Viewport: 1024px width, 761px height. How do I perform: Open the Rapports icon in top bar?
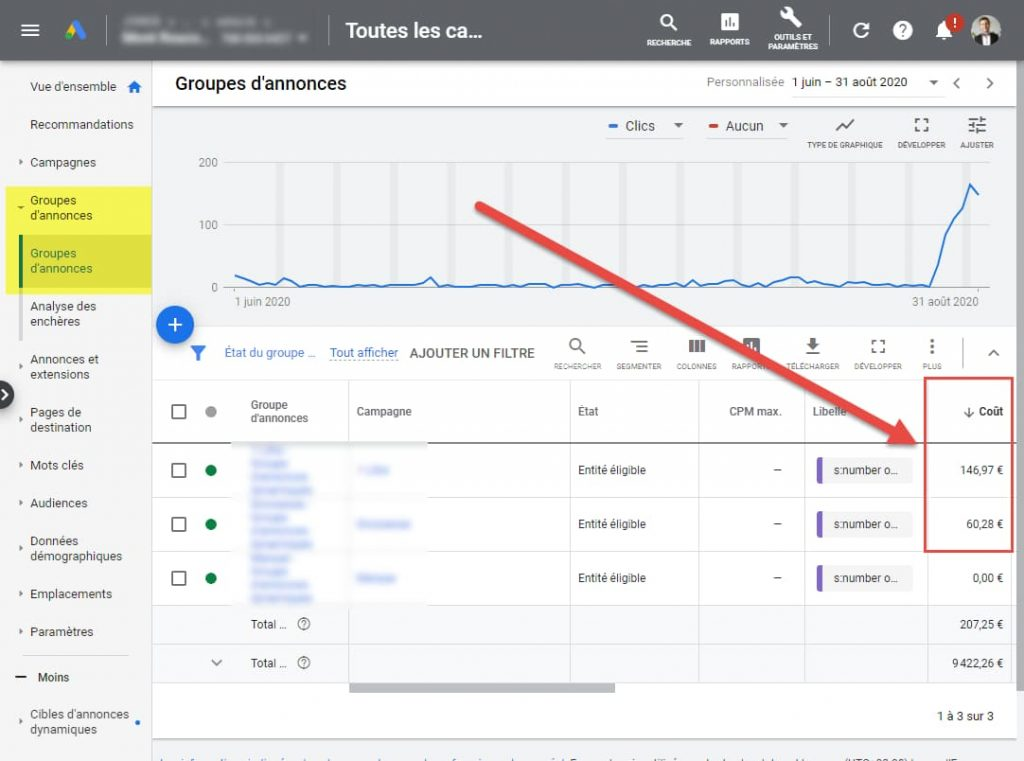(x=729, y=24)
